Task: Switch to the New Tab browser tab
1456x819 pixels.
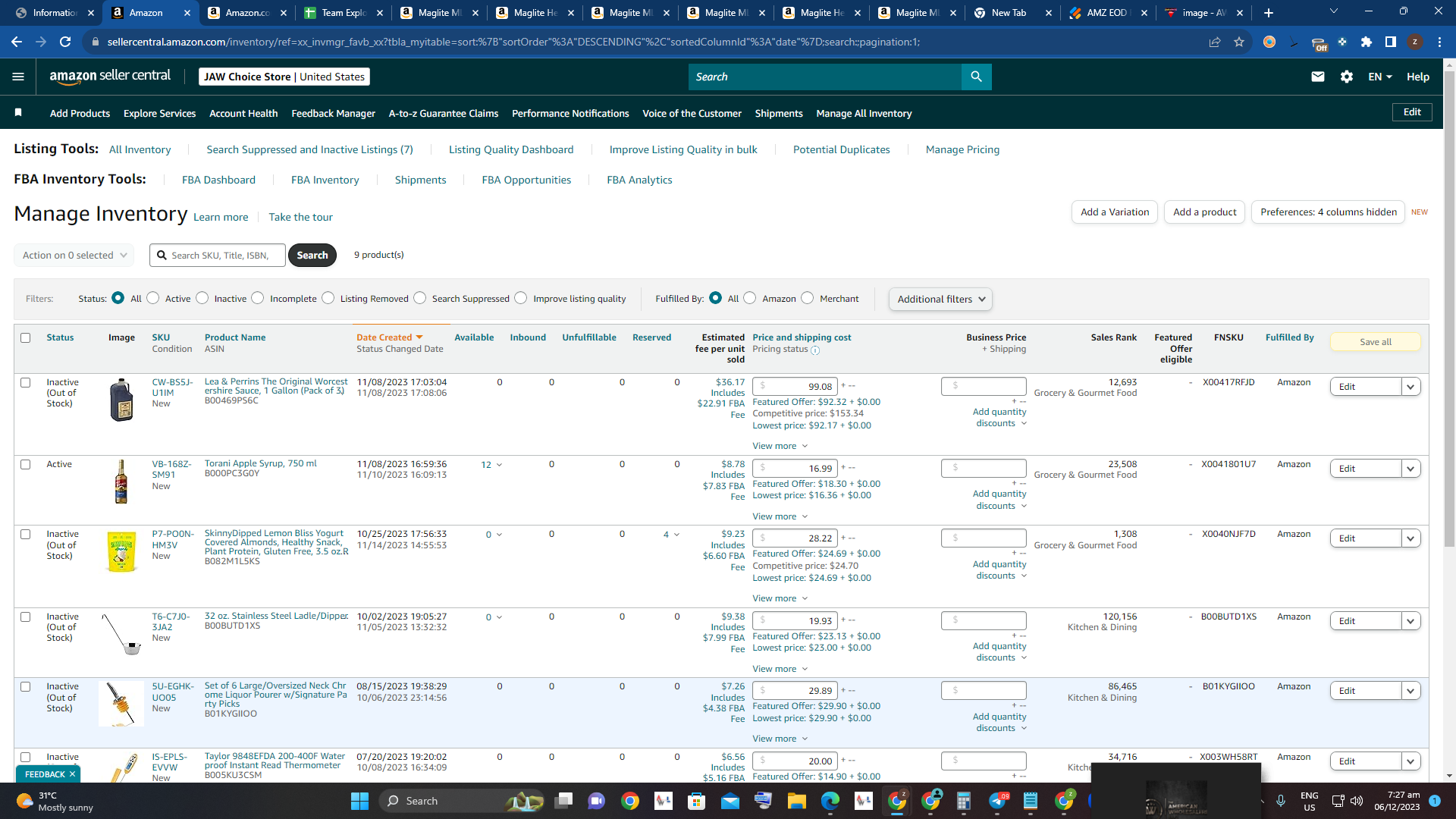Action: point(1013,13)
